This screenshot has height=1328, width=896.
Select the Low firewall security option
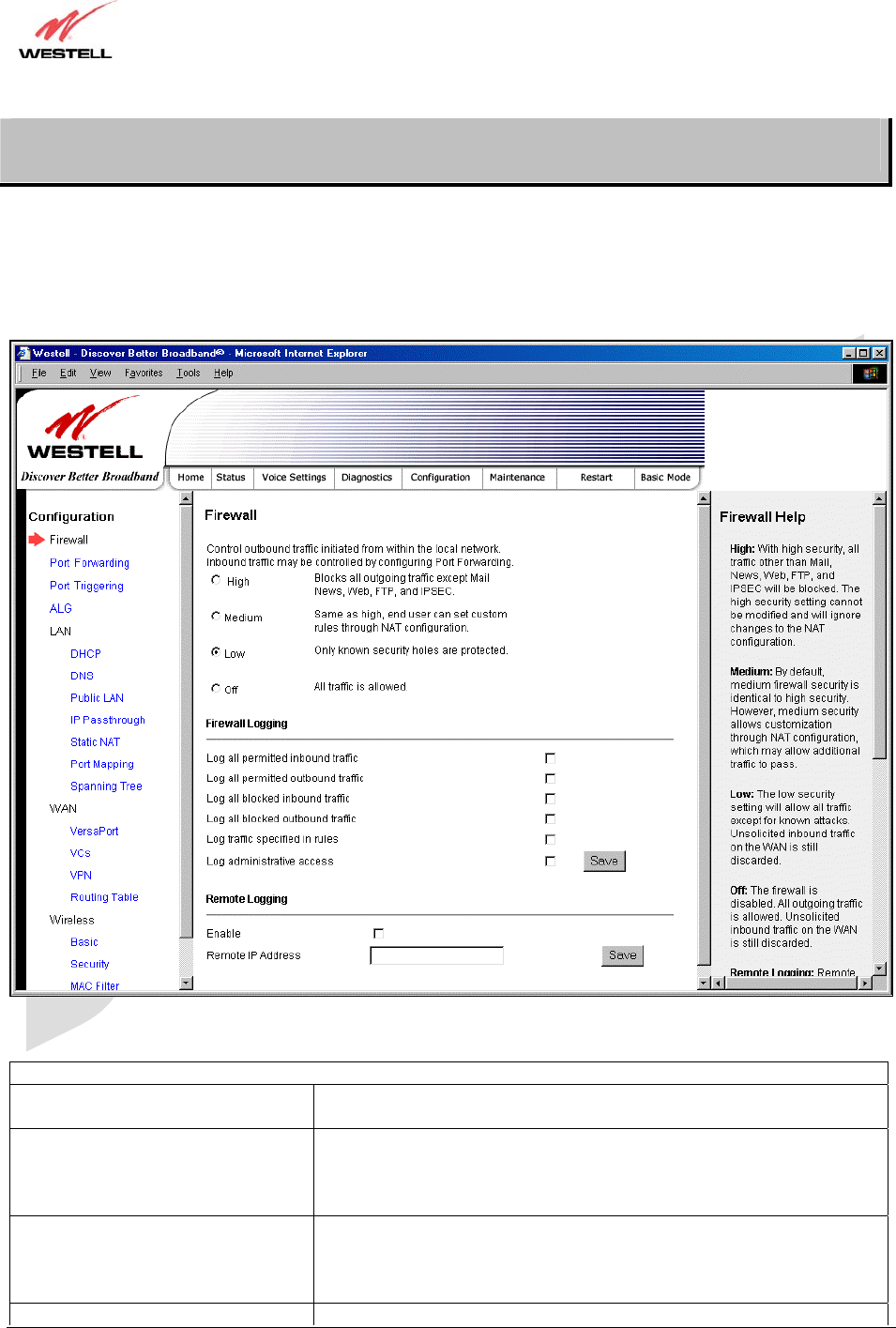[216, 651]
